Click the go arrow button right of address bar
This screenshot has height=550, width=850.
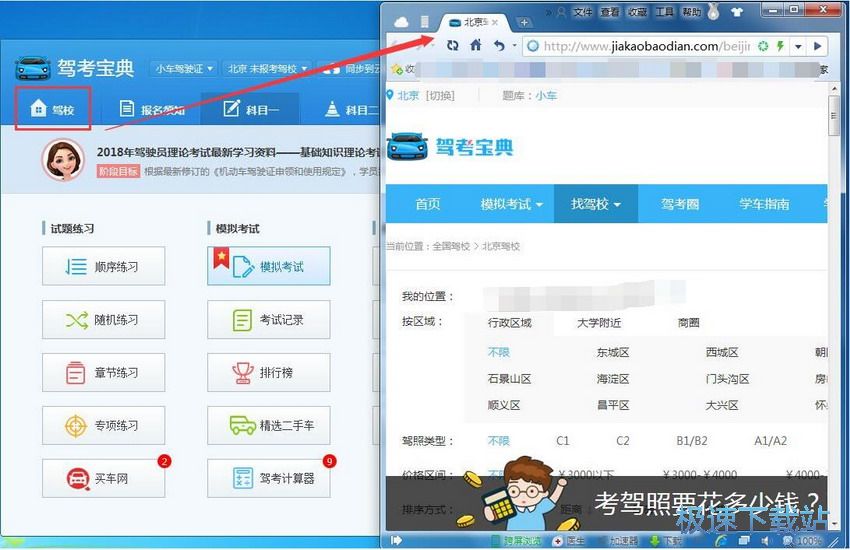pyautogui.click(x=817, y=46)
